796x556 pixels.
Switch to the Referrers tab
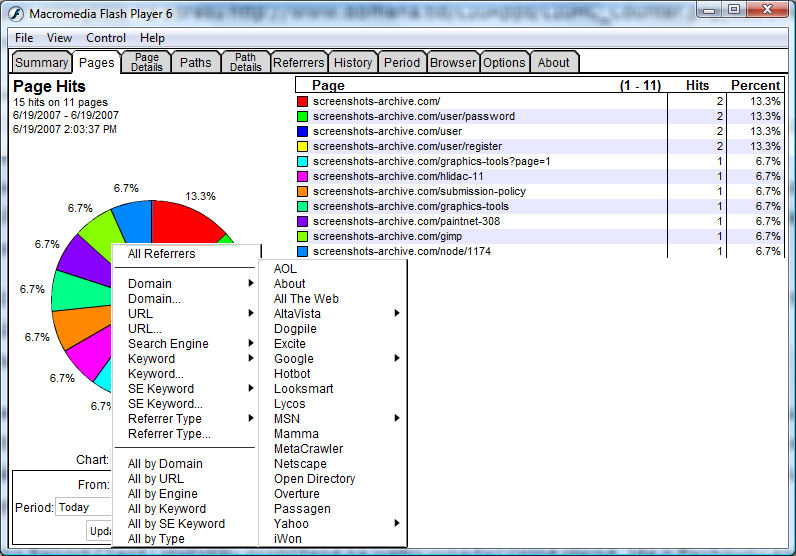click(298, 62)
